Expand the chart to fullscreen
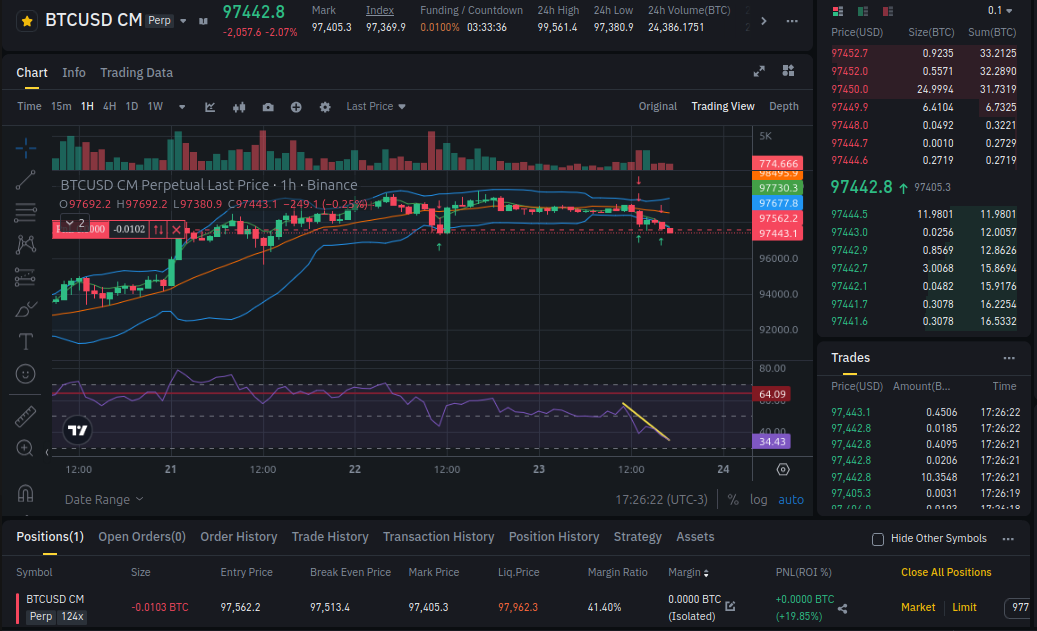 coord(759,71)
